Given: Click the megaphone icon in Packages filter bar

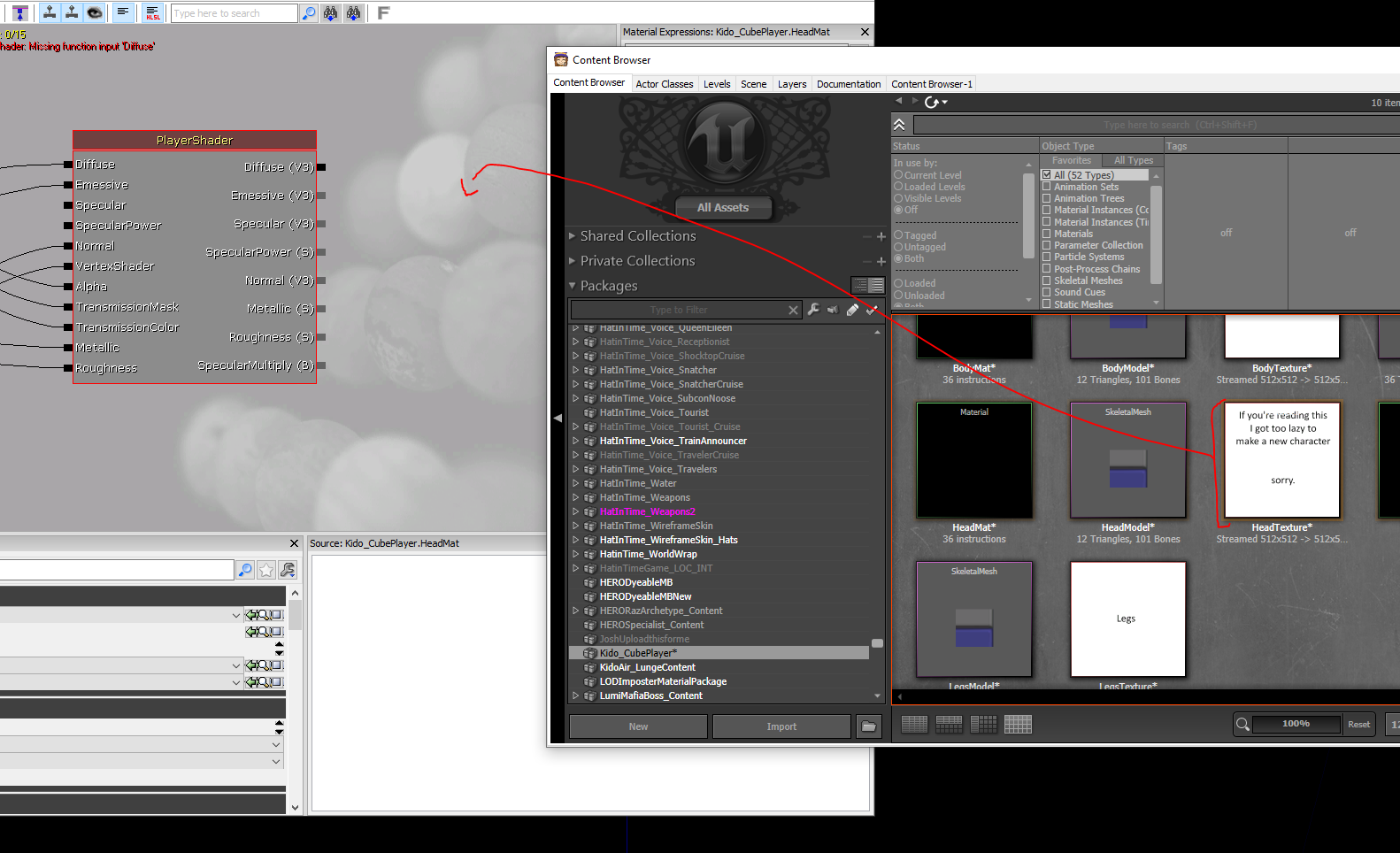Looking at the screenshot, I should (x=833, y=309).
